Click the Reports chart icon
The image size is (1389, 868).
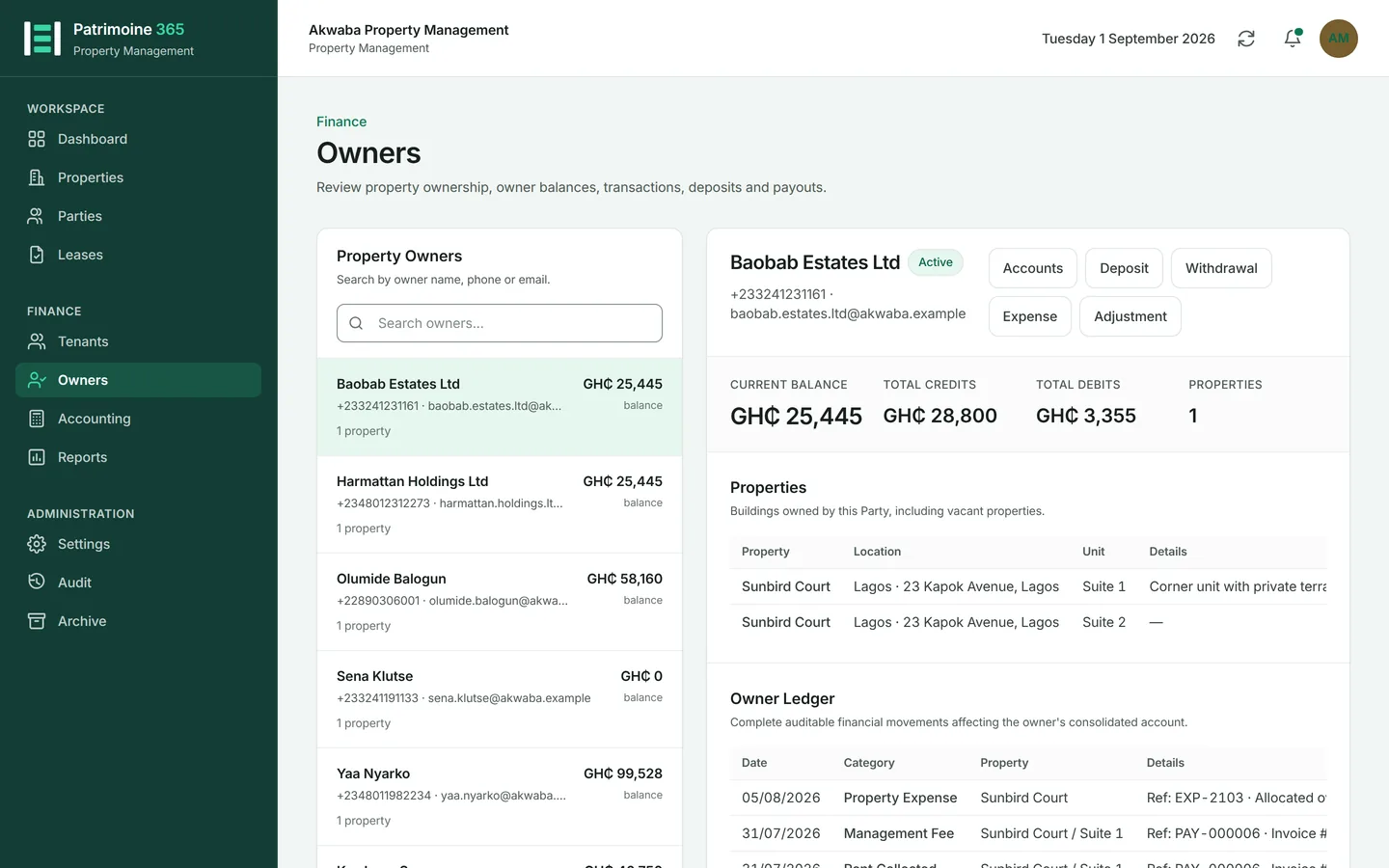click(37, 457)
